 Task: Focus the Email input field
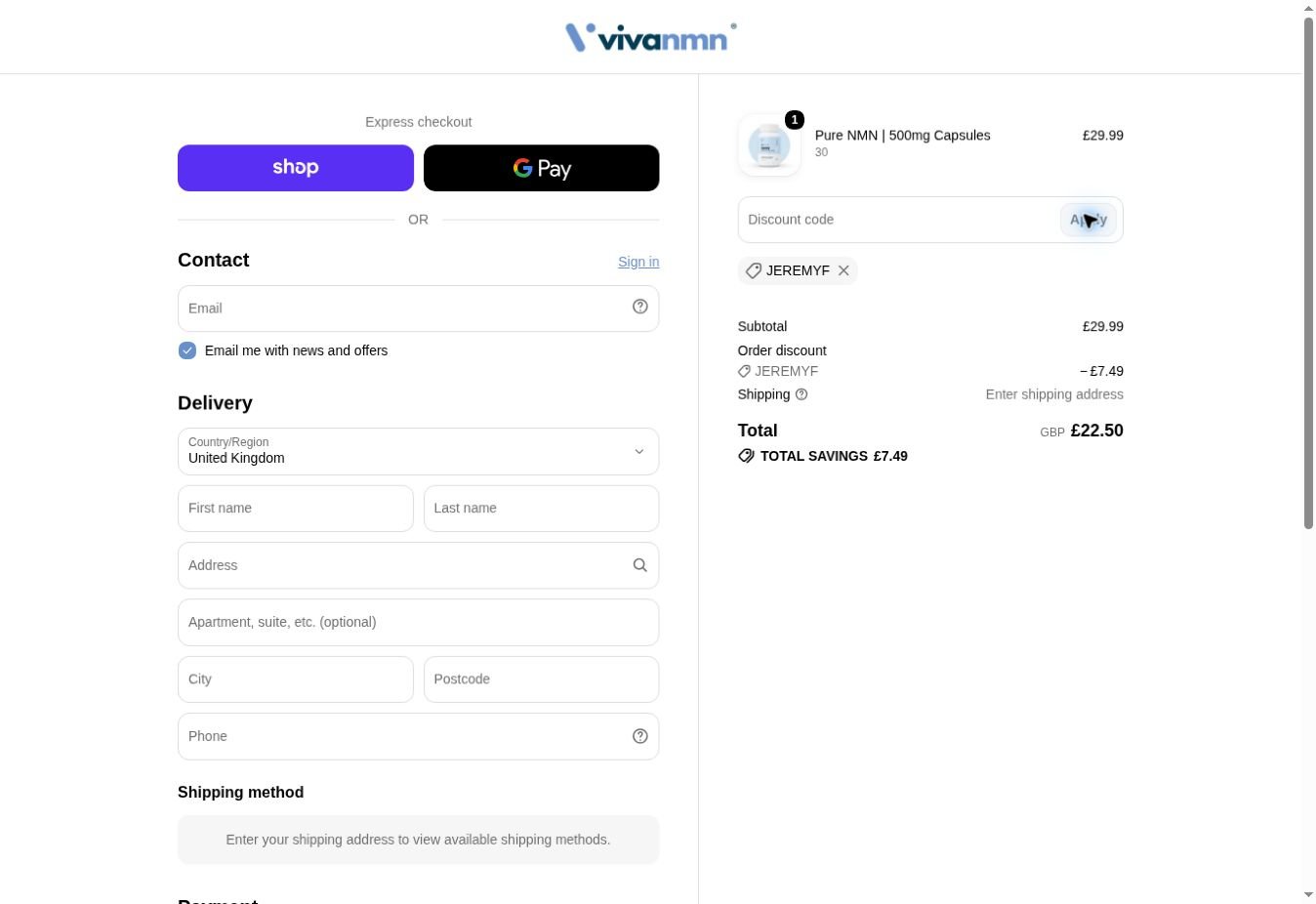pyautogui.click(x=419, y=308)
